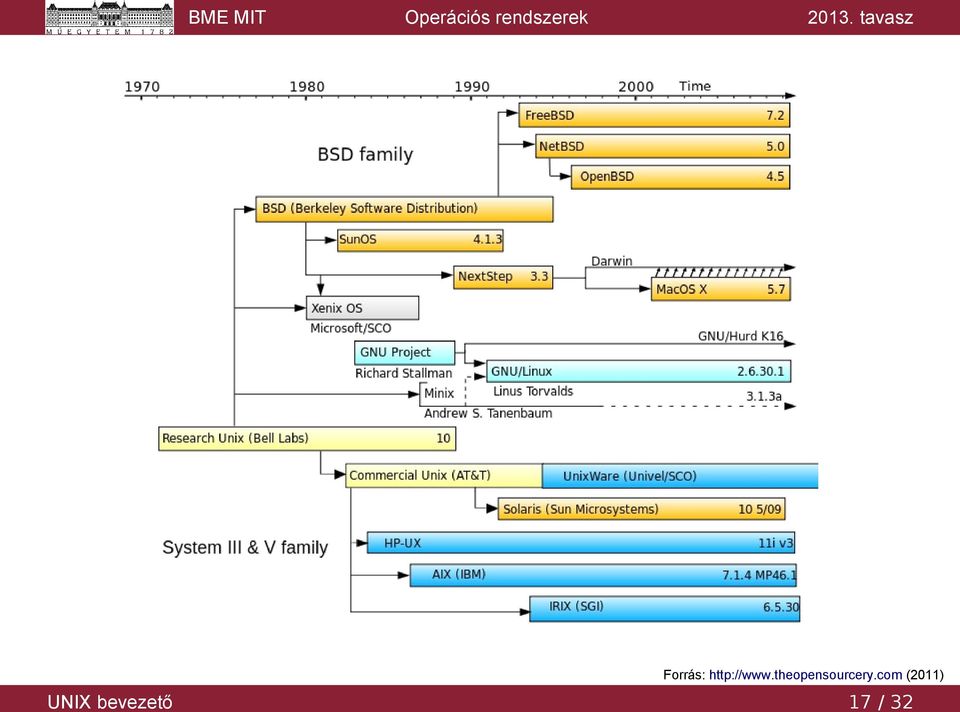Click the Commercial Unix (AT&T) box
Screen dimensions: 960x712
[444, 476]
